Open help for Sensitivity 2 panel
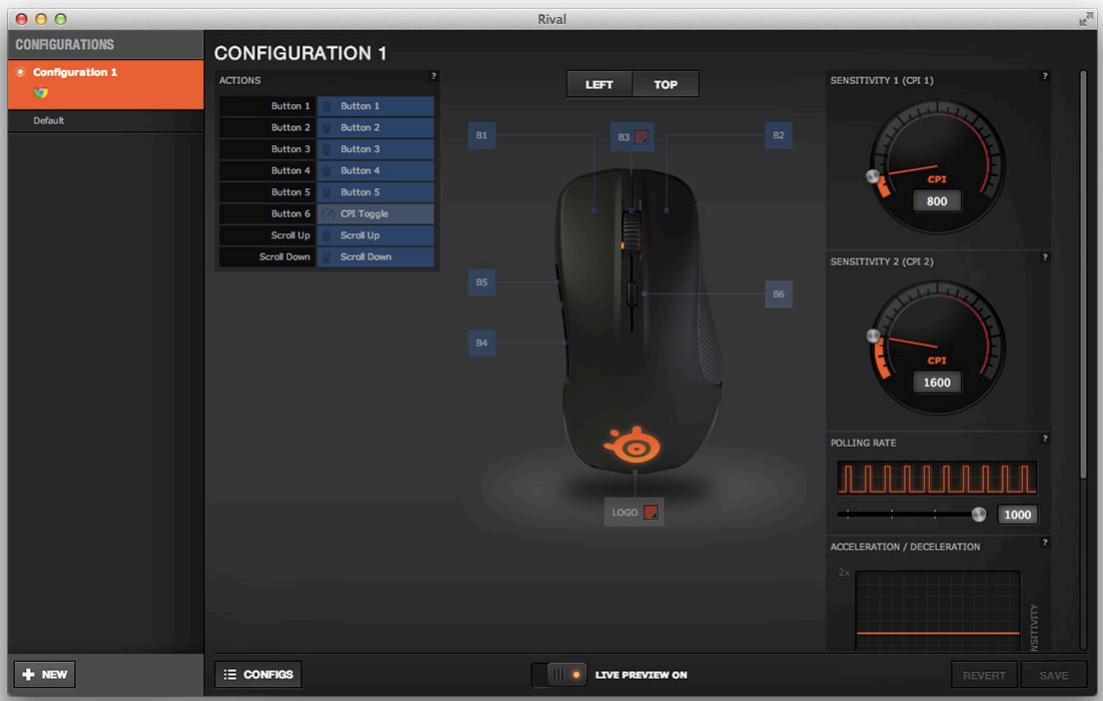 point(1045,257)
